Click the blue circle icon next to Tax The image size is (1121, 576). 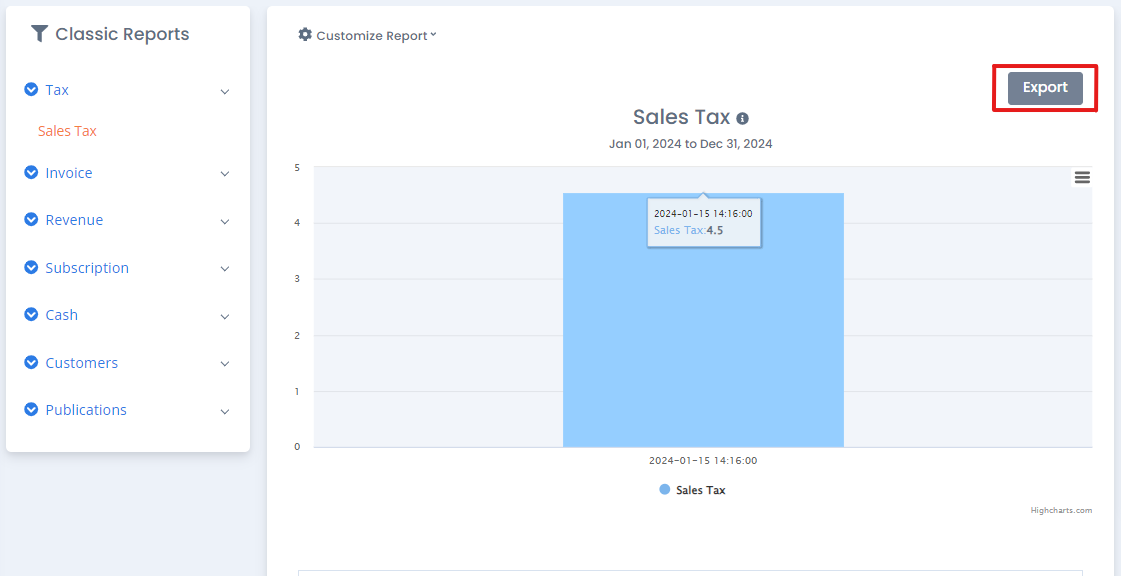point(31,89)
